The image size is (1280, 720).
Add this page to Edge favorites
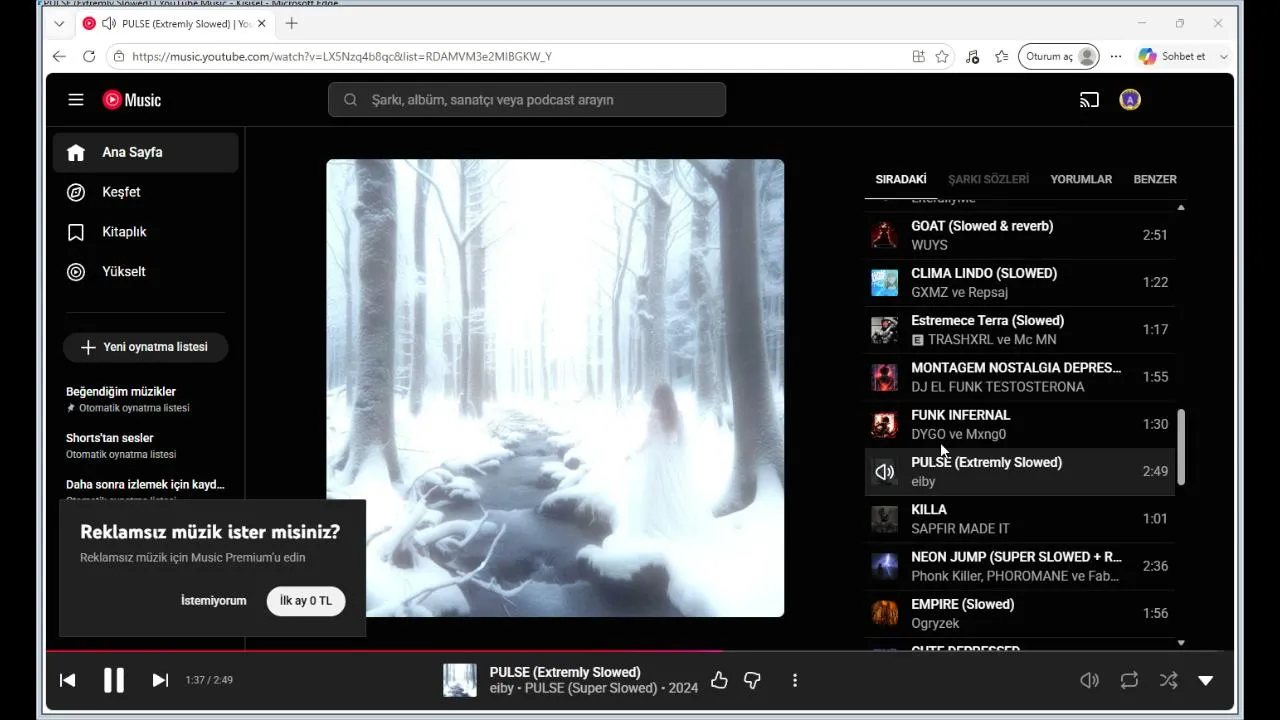pyautogui.click(x=942, y=57)
